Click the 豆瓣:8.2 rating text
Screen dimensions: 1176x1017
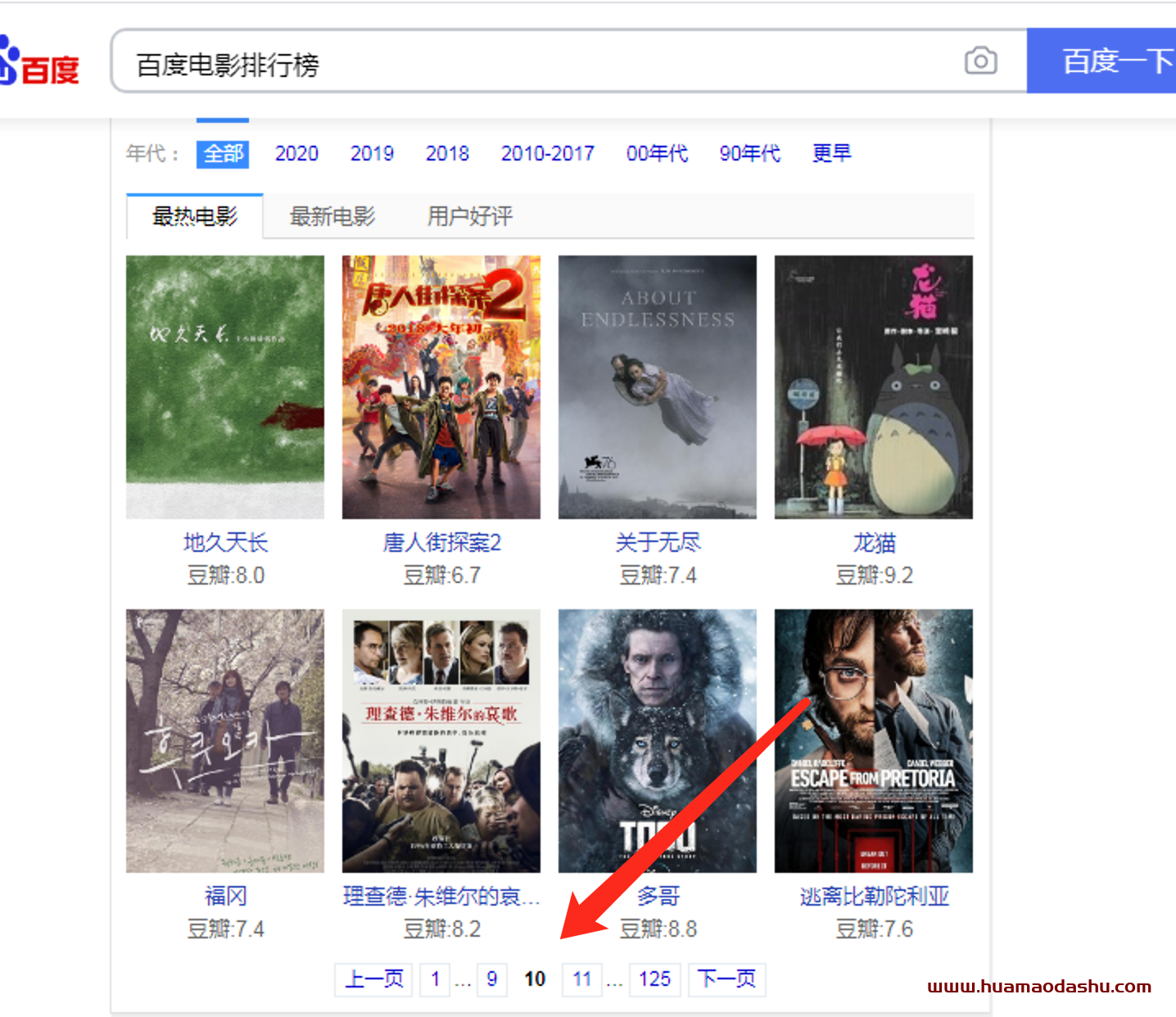tap(441, 929)
